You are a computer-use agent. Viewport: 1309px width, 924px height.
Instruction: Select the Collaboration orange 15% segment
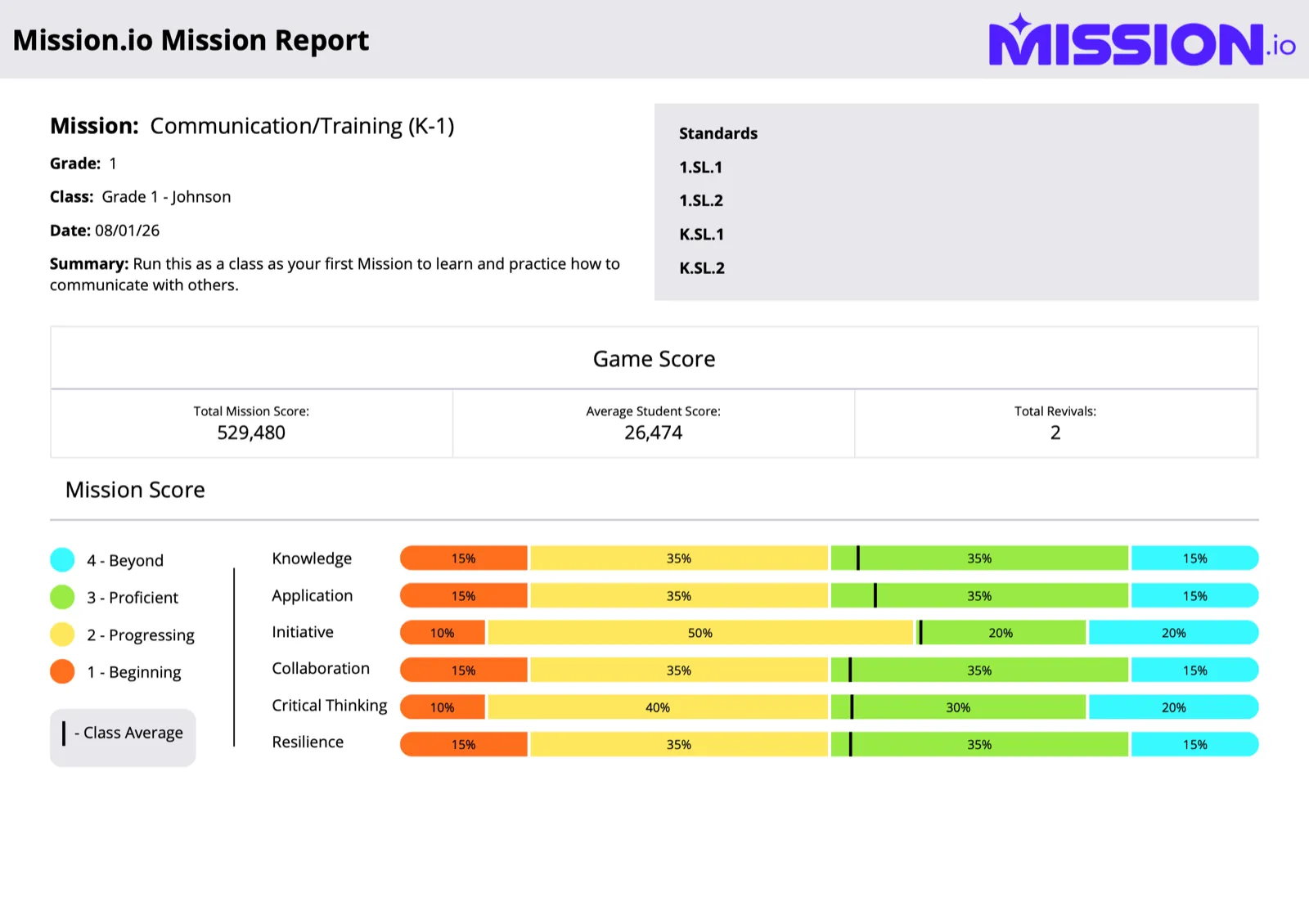[x=464, y=671]
